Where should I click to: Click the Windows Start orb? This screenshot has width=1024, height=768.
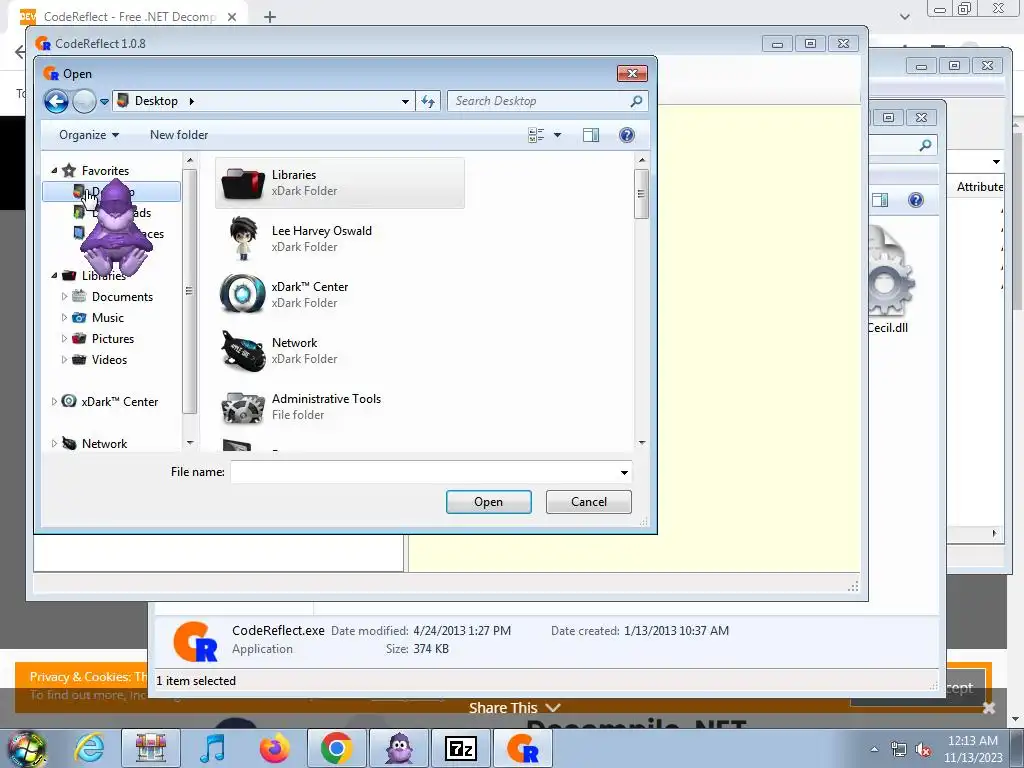27,748
